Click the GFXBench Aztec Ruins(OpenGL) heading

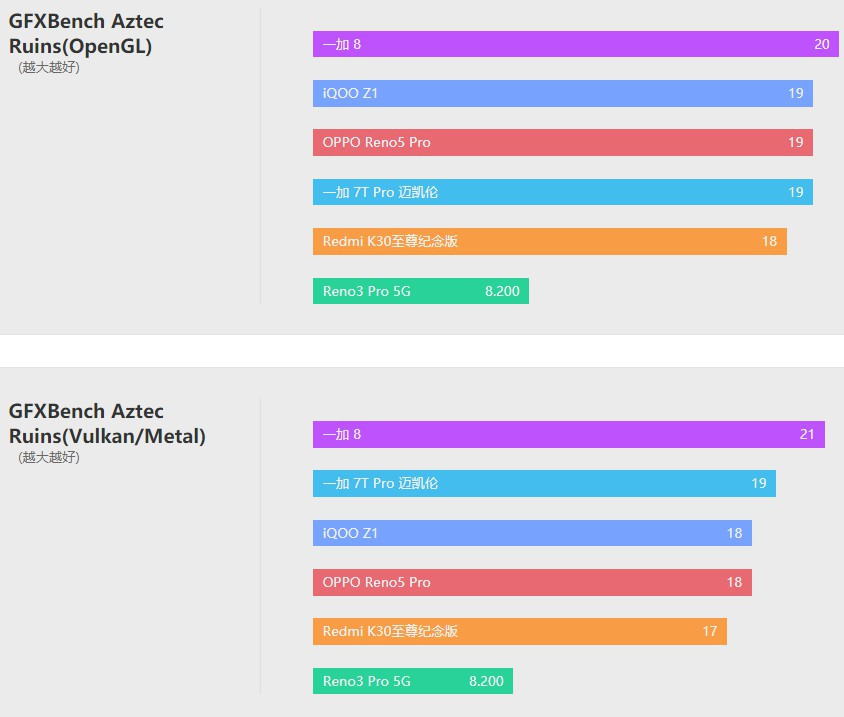pyautogui.click(x=86, y=33)
